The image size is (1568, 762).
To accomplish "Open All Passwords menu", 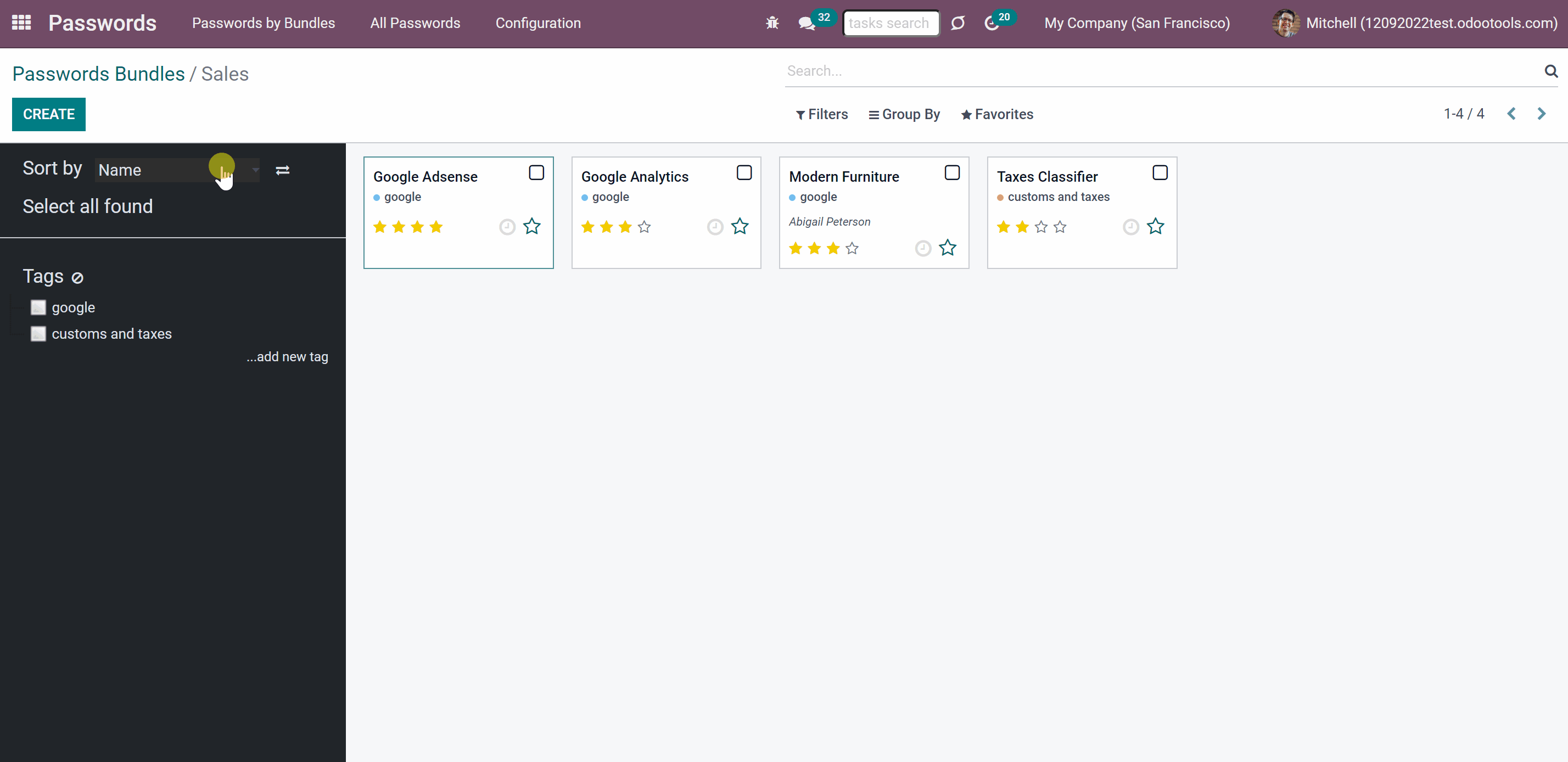I will [415, 23].
